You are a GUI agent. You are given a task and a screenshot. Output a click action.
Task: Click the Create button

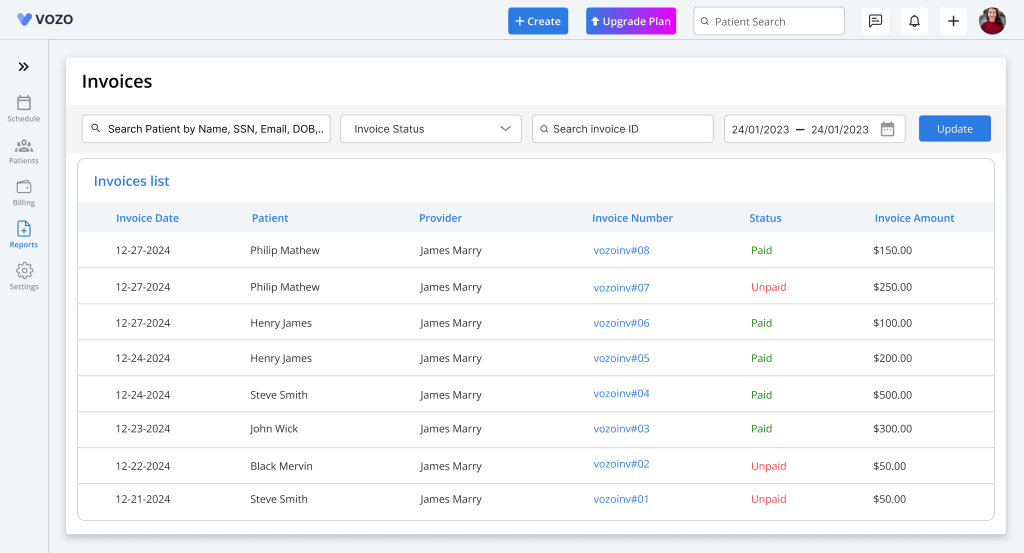[x=538, y=21]
